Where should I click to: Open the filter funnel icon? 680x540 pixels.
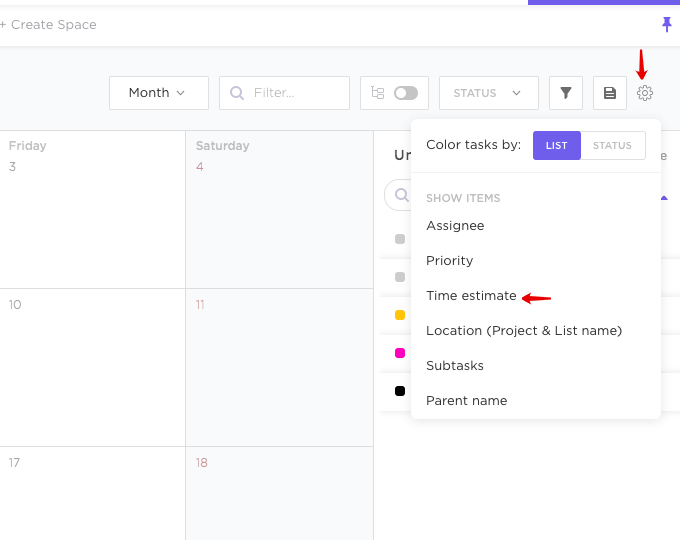pyautogui.click(x=566, y=93)
